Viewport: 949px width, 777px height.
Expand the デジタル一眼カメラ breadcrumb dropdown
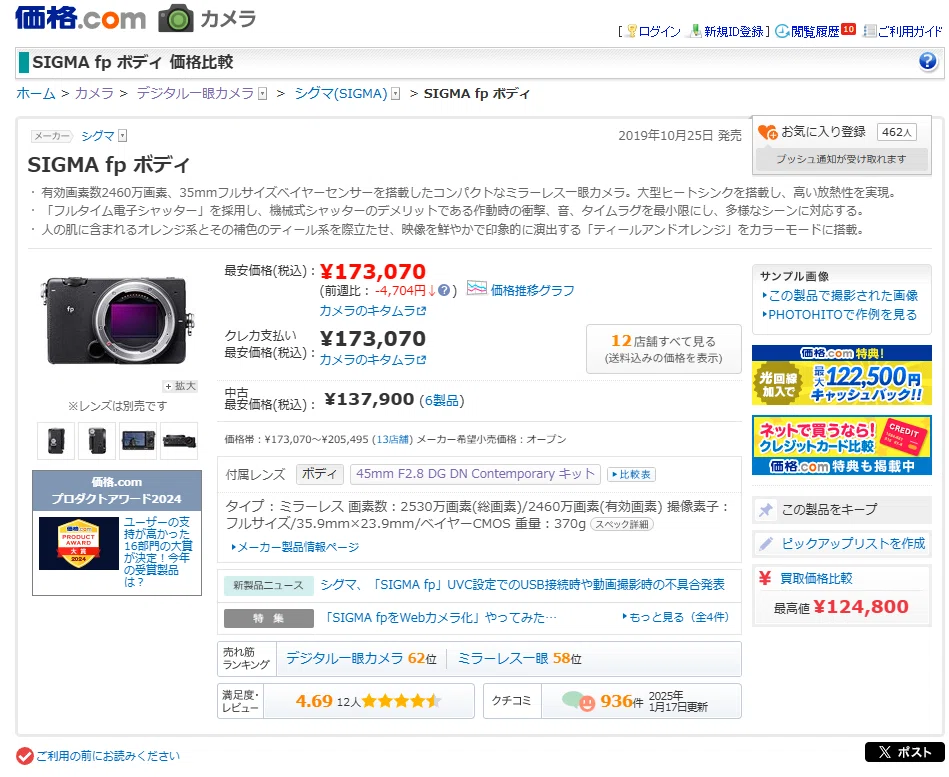(262, 94)
